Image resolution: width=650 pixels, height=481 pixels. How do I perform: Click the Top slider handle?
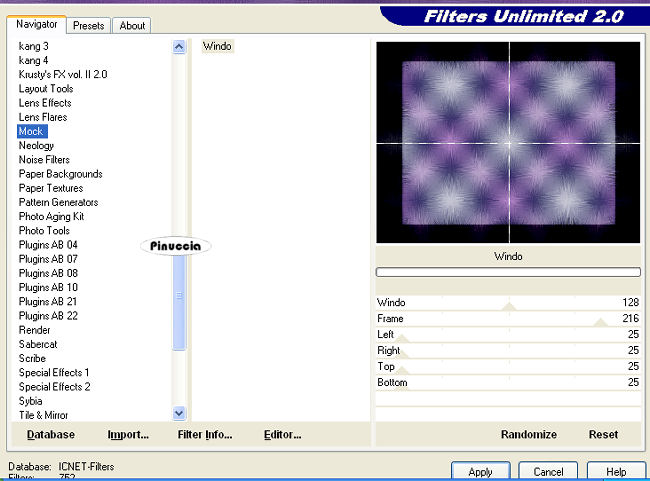[x=402, y=370]
